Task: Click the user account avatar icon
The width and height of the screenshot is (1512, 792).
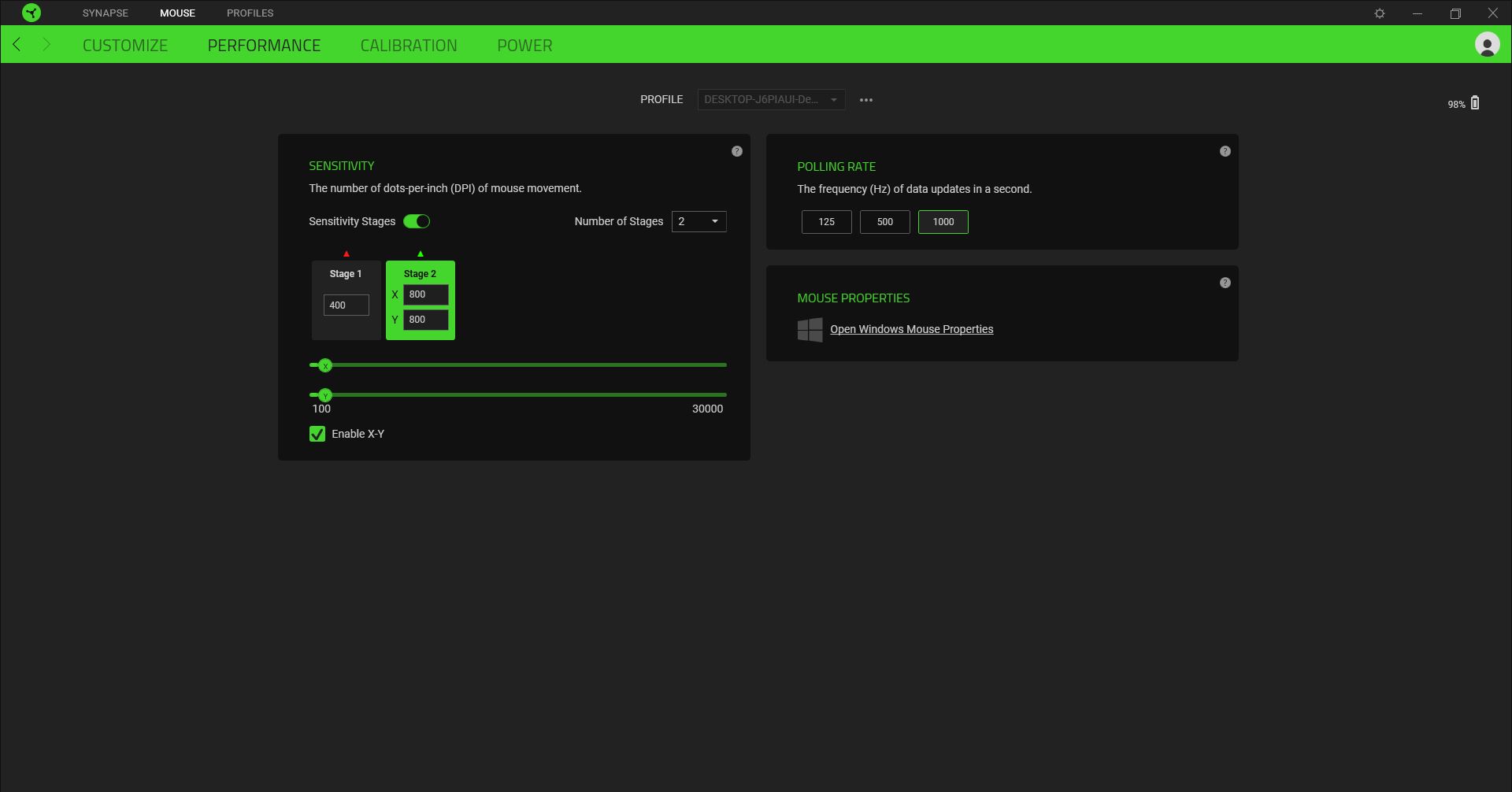Action: (x=1487, y=45)
